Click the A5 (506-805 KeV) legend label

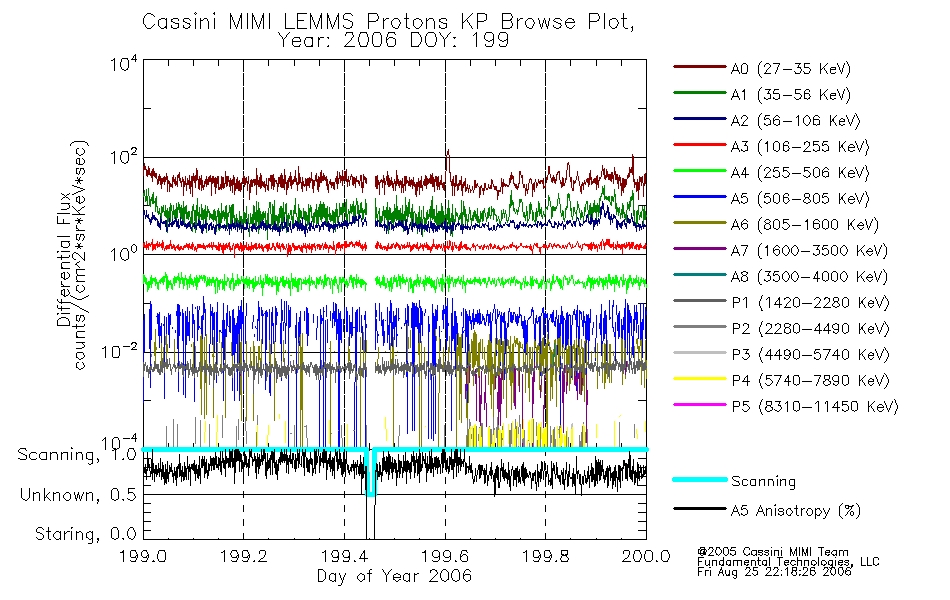tap(800, 199)
